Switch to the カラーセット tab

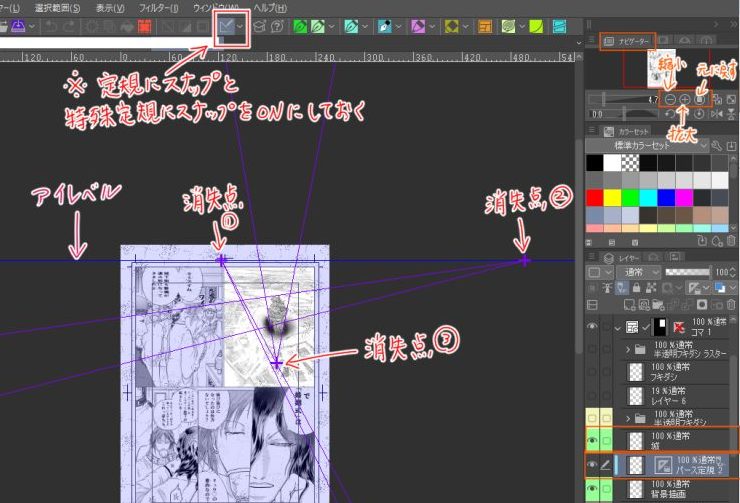coord(627,131)
